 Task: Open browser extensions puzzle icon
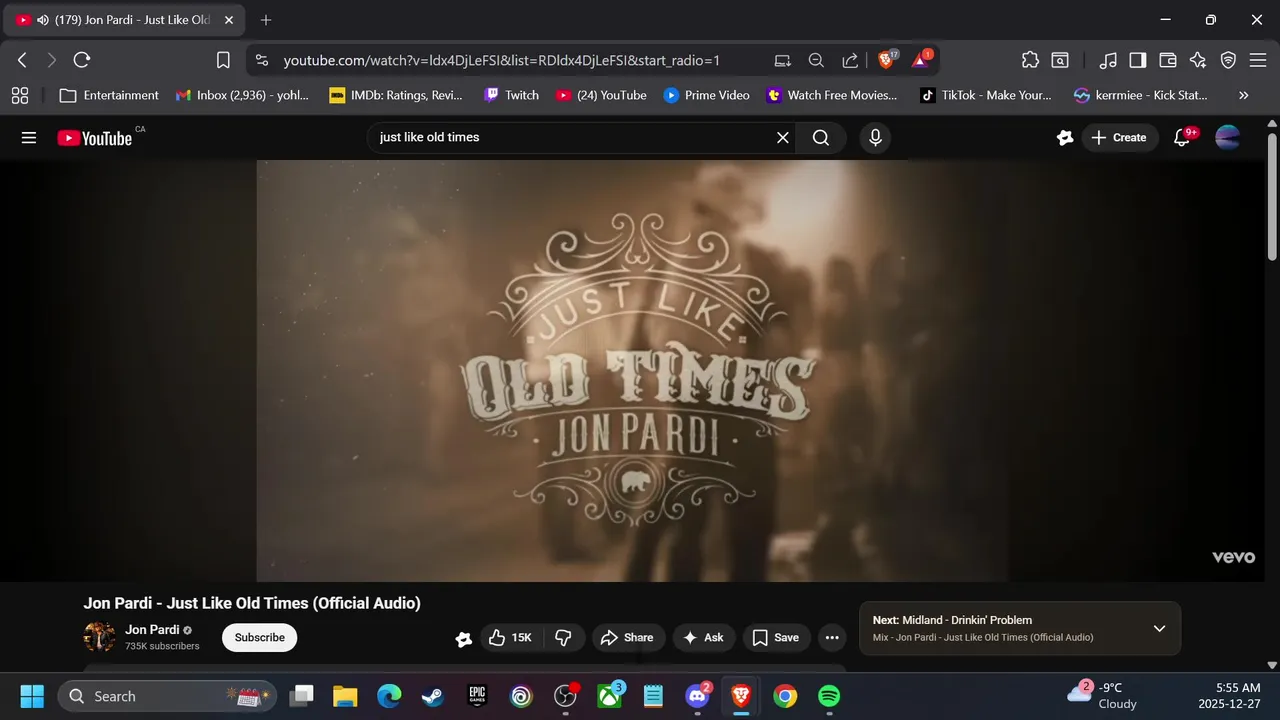[1030, 60]
